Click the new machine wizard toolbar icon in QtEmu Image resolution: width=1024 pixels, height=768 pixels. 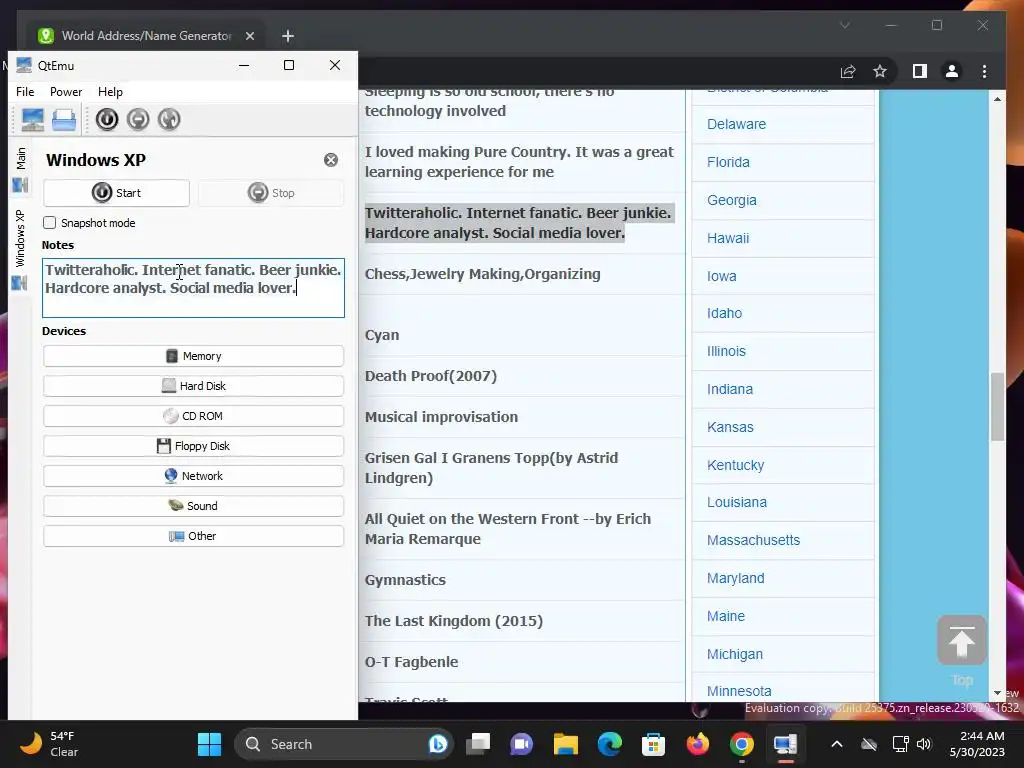[x=33, y=120]
